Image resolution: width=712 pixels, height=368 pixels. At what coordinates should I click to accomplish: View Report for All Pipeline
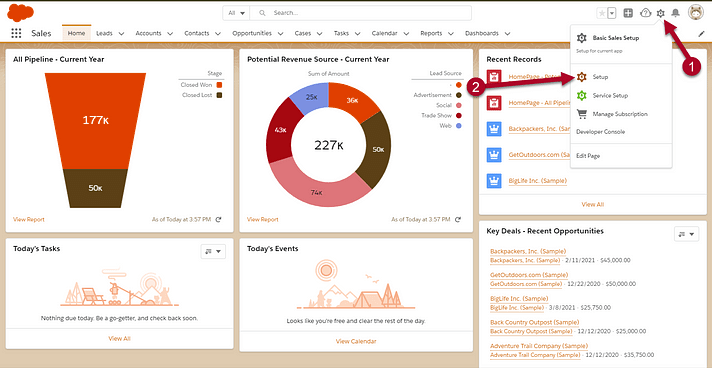click(x=29, y=219)
